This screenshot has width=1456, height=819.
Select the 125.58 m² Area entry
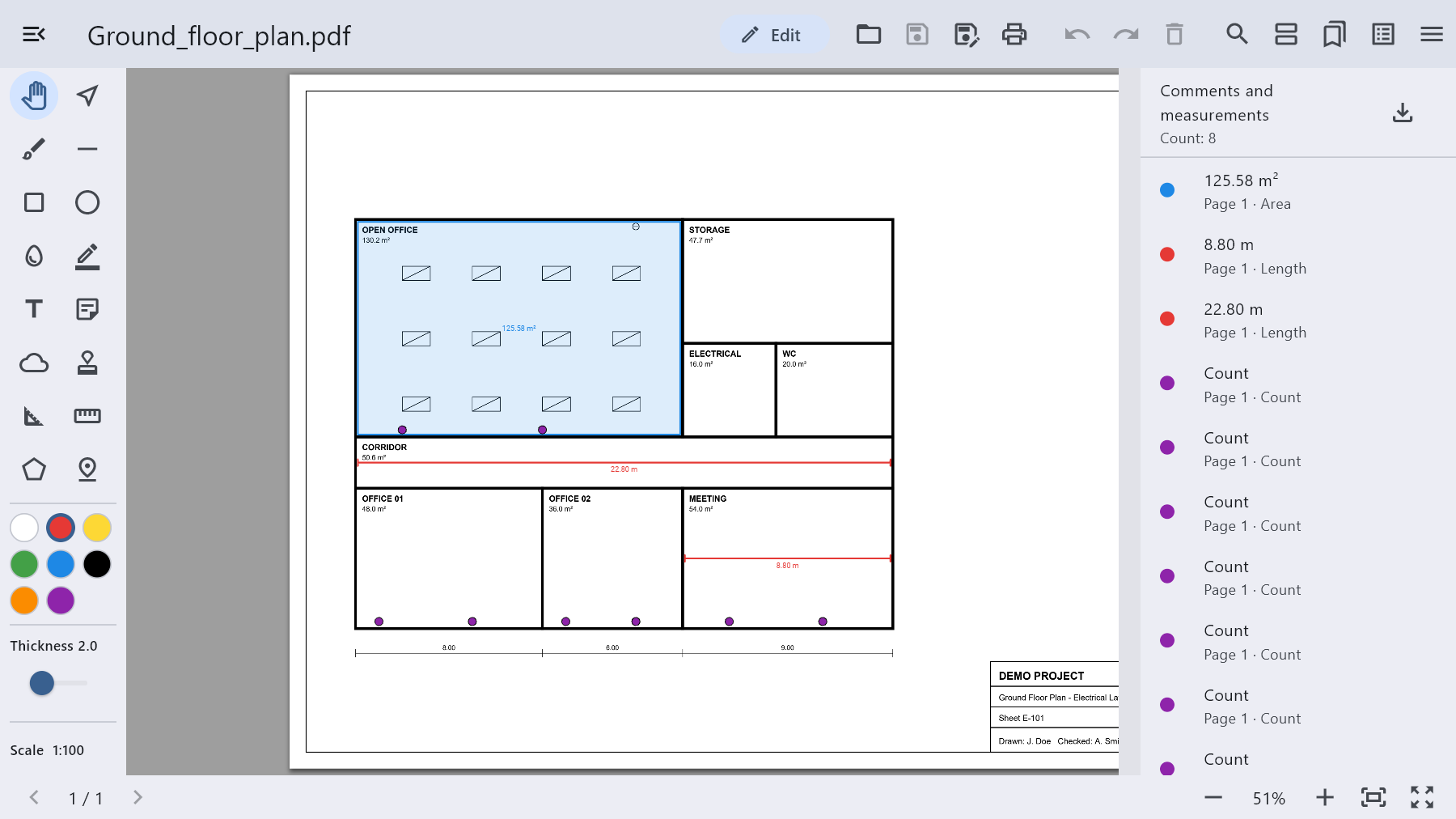1298,191
